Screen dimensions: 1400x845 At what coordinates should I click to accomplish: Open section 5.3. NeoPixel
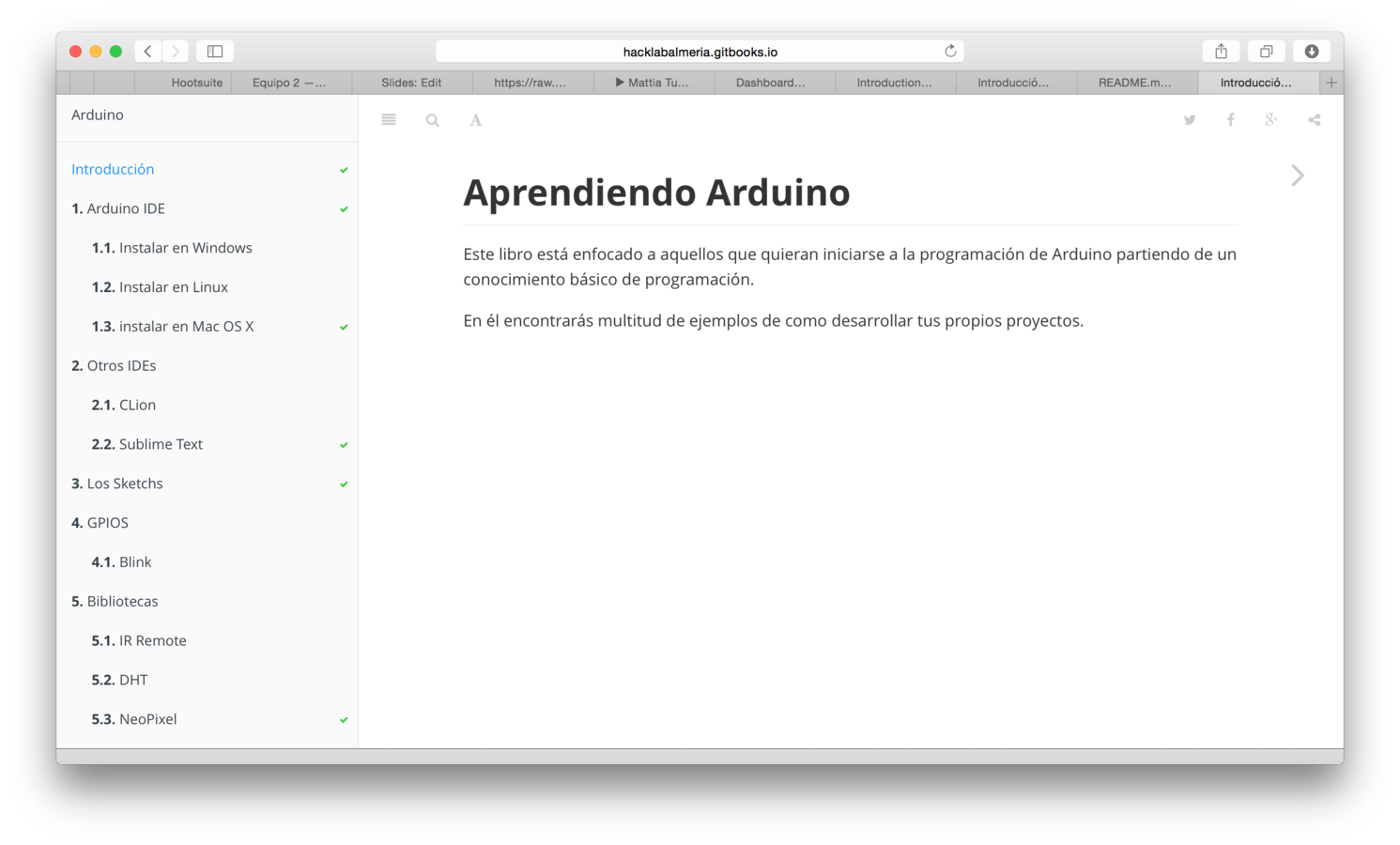[134, 720]
